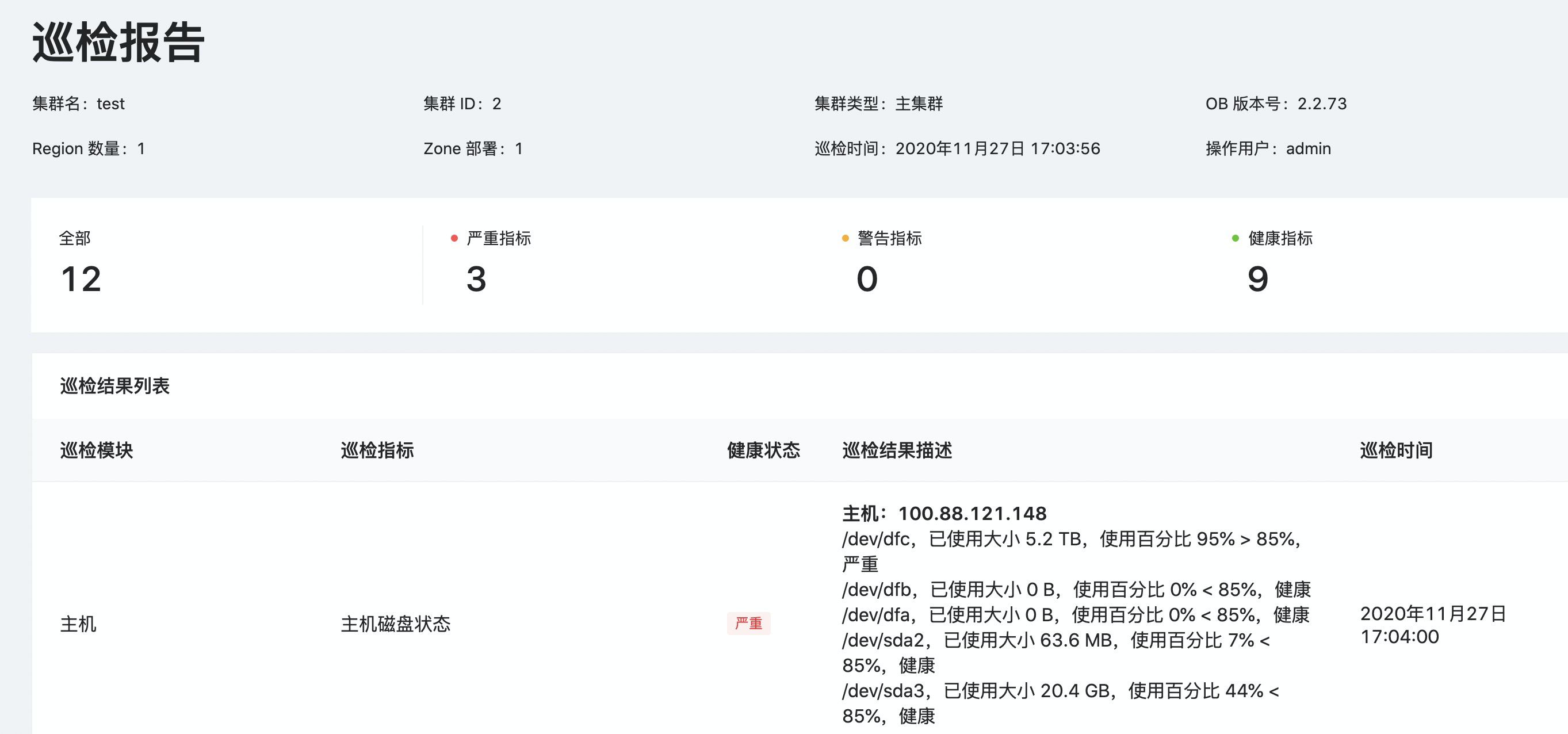Click the 集群 ID: 2 field
Viewport: 1568px width, 734px height.
[462, 104]
